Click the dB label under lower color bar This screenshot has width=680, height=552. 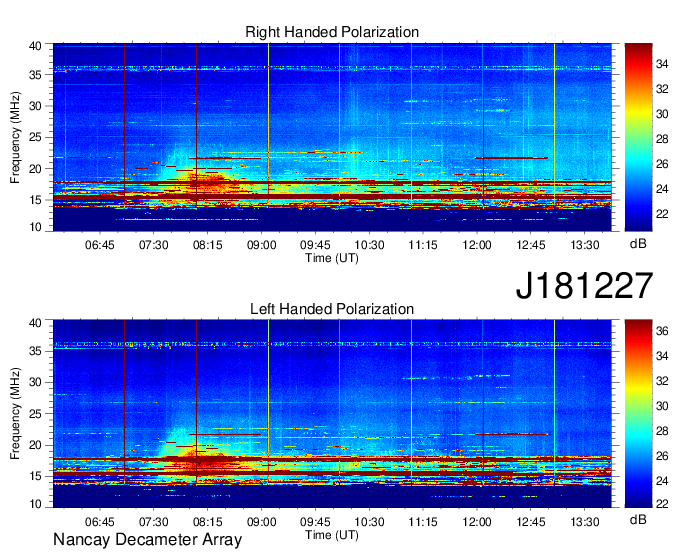[x=638, y=519]
